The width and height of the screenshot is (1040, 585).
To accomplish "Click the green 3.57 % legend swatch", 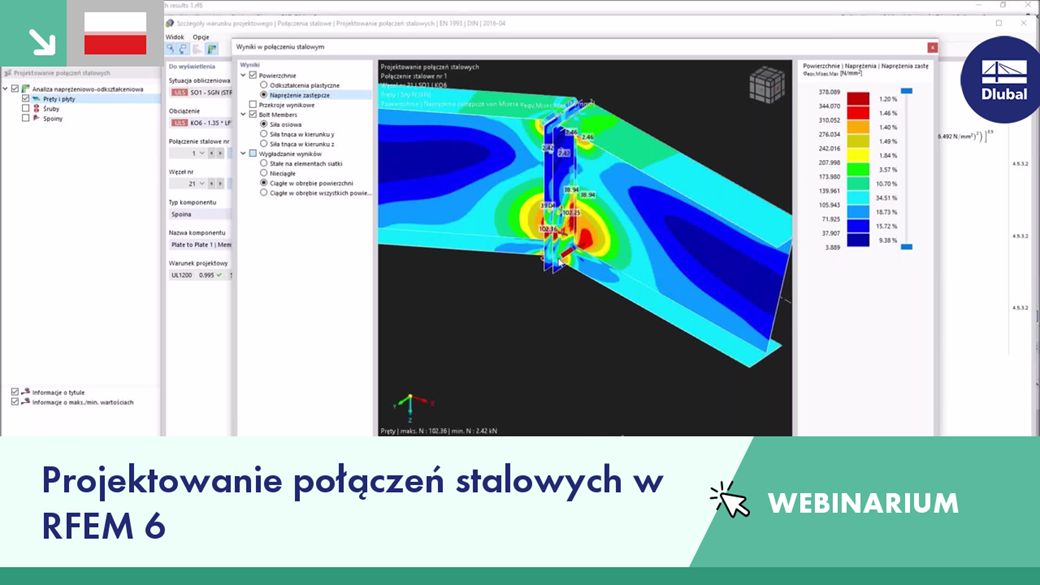I will [858, 170].
